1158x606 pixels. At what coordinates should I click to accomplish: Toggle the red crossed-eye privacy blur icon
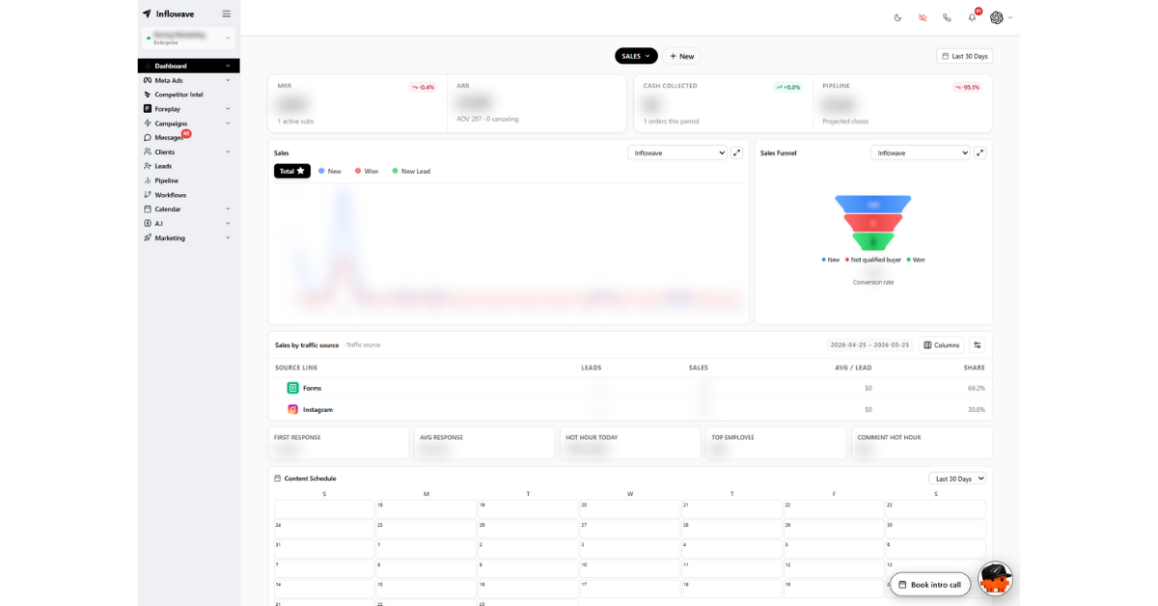(x=922, y=18)
